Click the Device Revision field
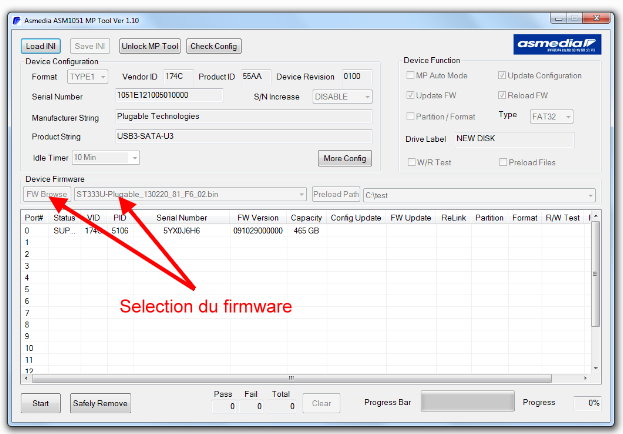This screenshot has height=434, width=623. pyautogui.click(x=357, y=76)
